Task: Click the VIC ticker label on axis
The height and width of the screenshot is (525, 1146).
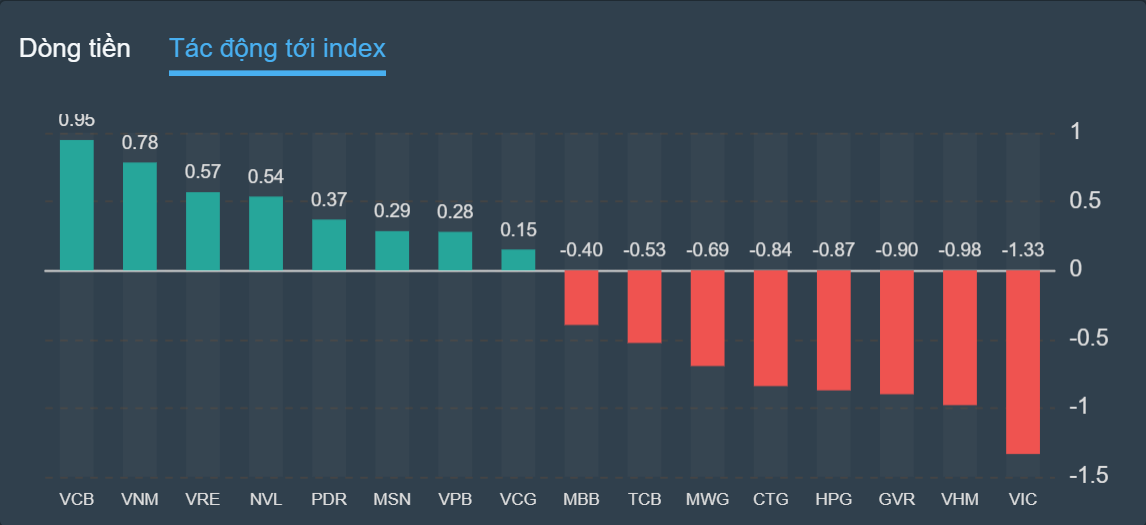Action: click(1023, 498)
